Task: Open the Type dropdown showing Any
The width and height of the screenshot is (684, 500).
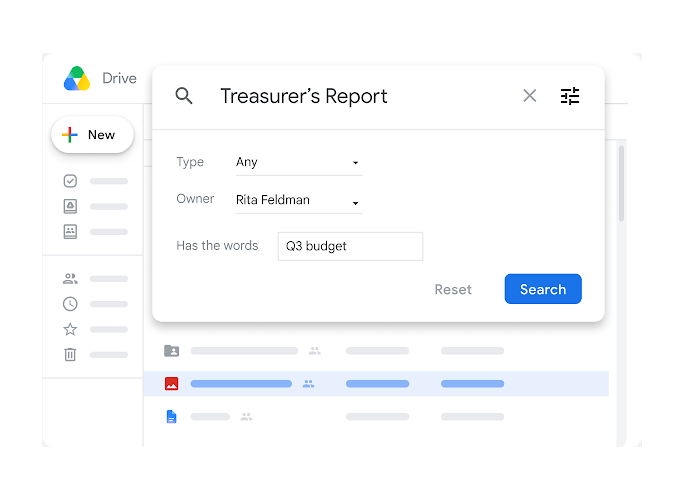Action: point(299,163)
